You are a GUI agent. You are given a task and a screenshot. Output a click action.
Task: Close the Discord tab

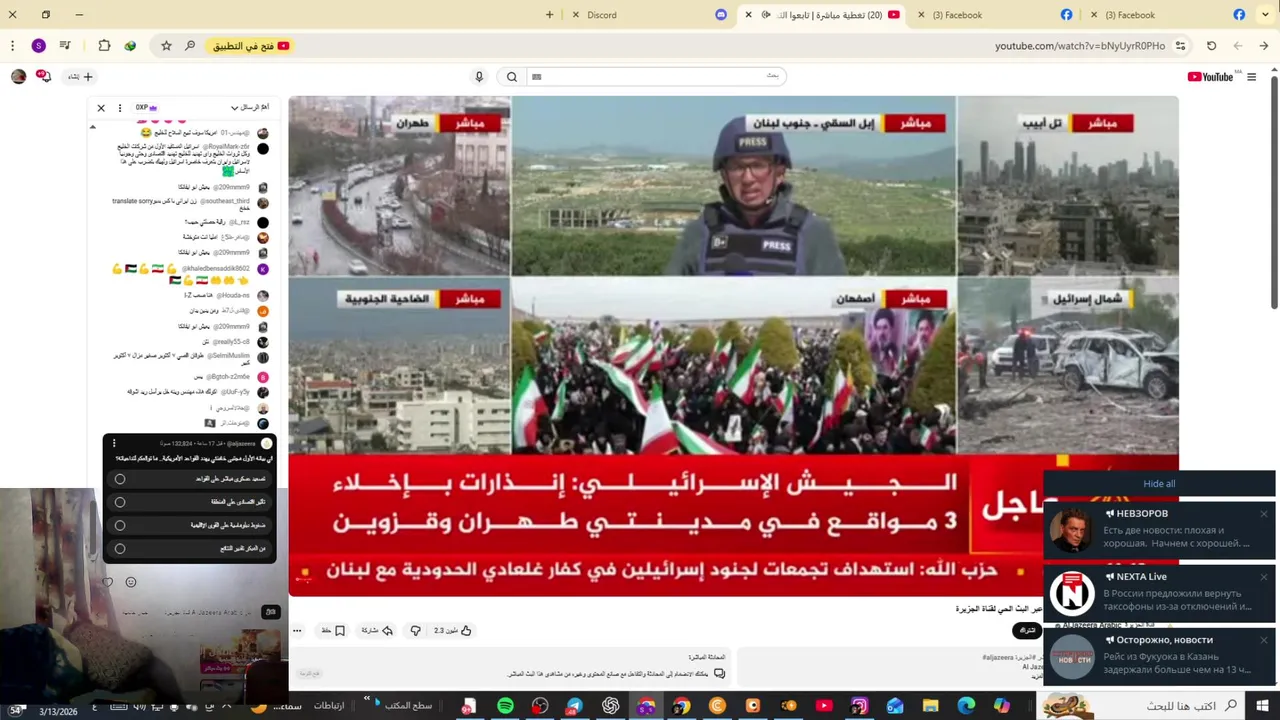click(x=575, y=15)
